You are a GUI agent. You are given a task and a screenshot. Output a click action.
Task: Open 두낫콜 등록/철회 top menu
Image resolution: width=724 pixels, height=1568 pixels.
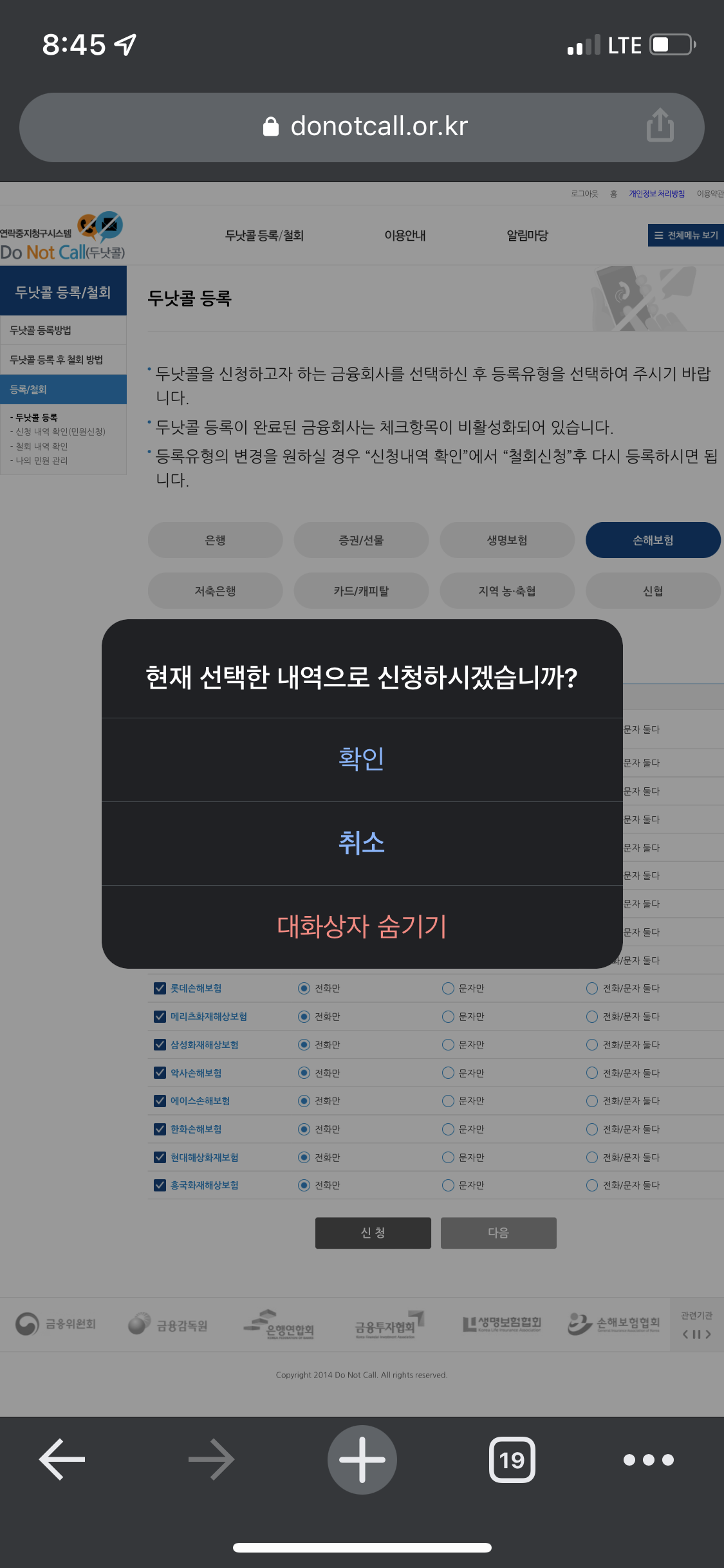[265, 236]
